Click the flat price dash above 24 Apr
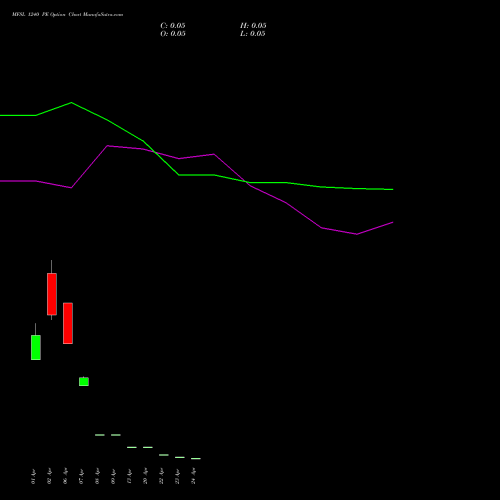500x500 pixels. (x=196, y=459)
